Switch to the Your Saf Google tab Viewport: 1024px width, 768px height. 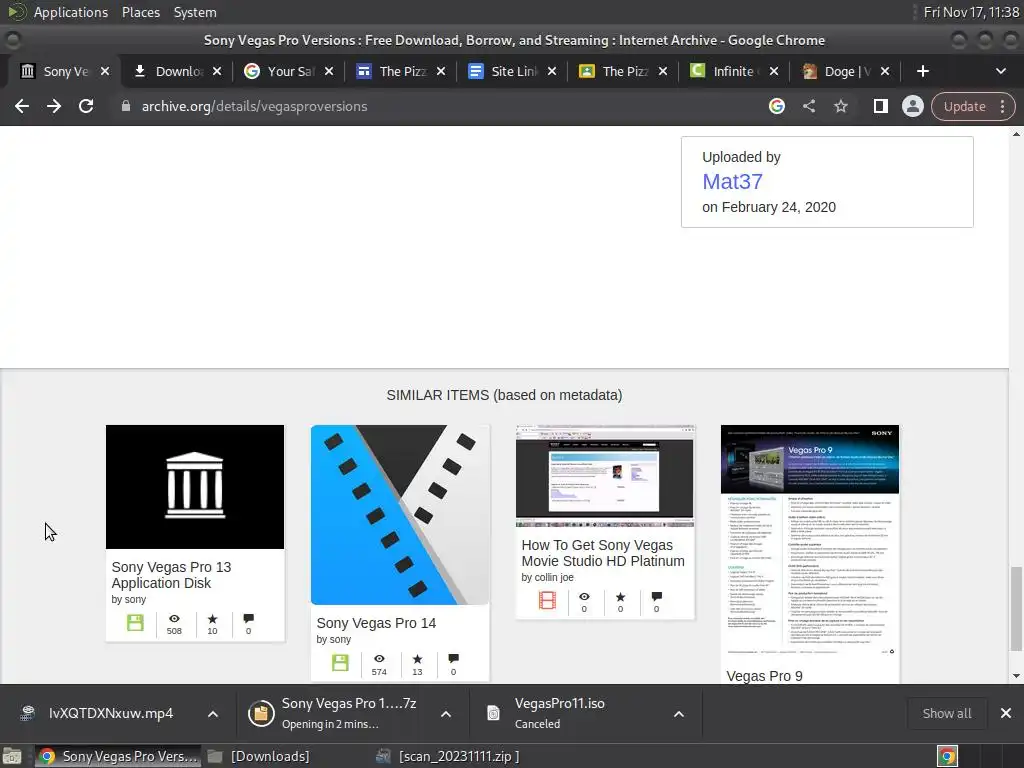click(282, 71)
